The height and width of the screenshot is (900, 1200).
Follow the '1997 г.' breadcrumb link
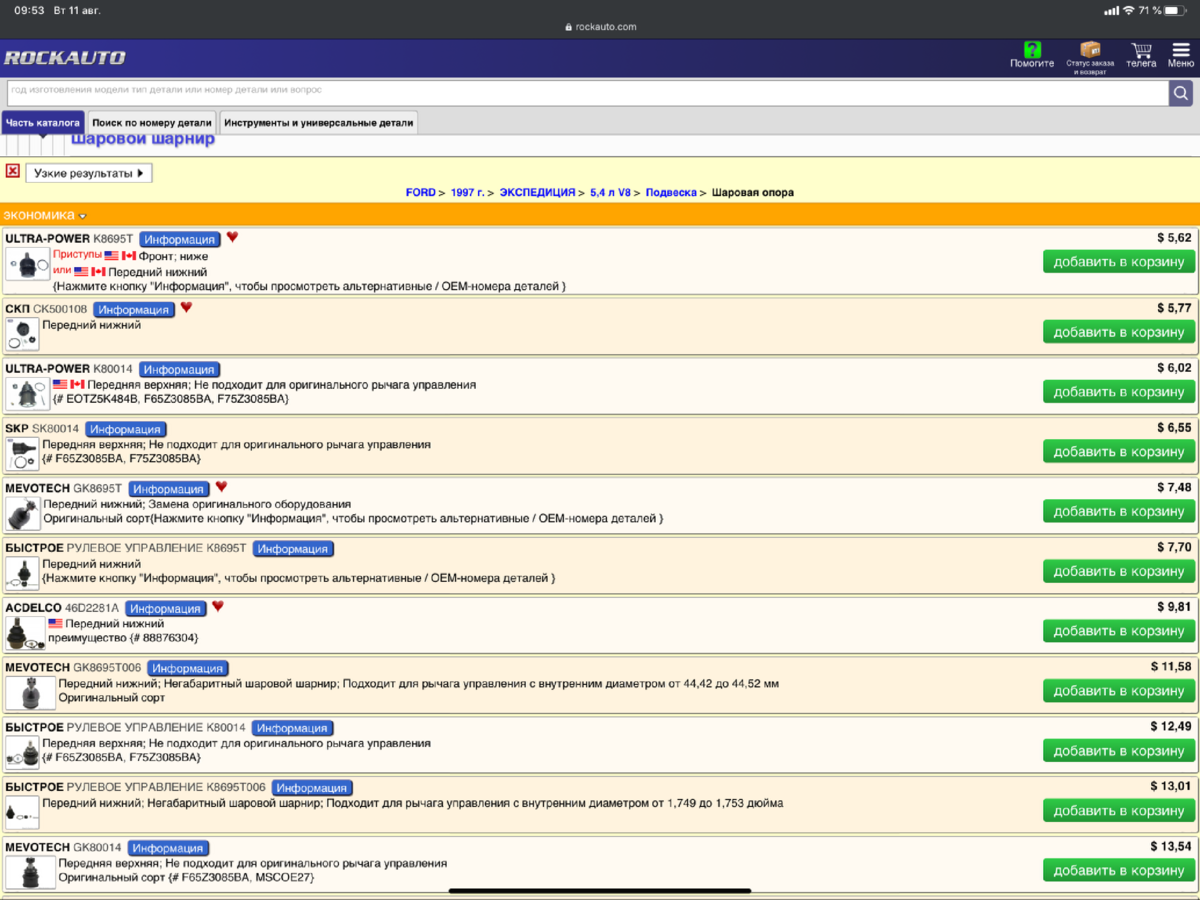click(467, 192)
